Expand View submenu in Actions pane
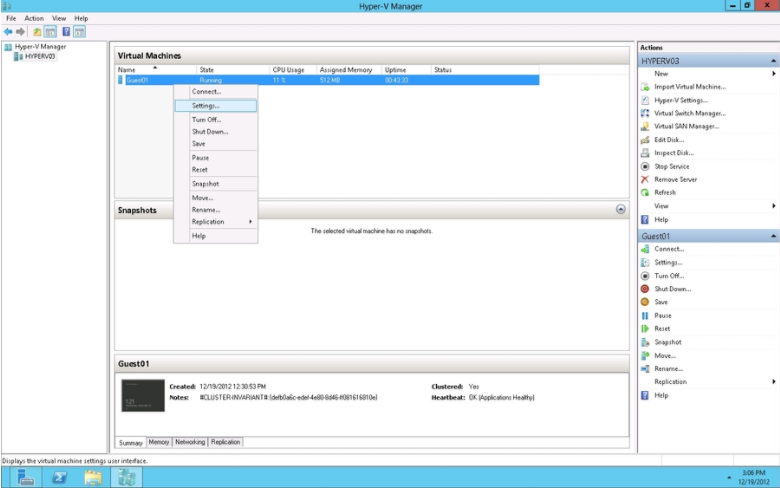The height and width of the screenshot is (488, 780). pyautogui.click(x=774, y=206)
